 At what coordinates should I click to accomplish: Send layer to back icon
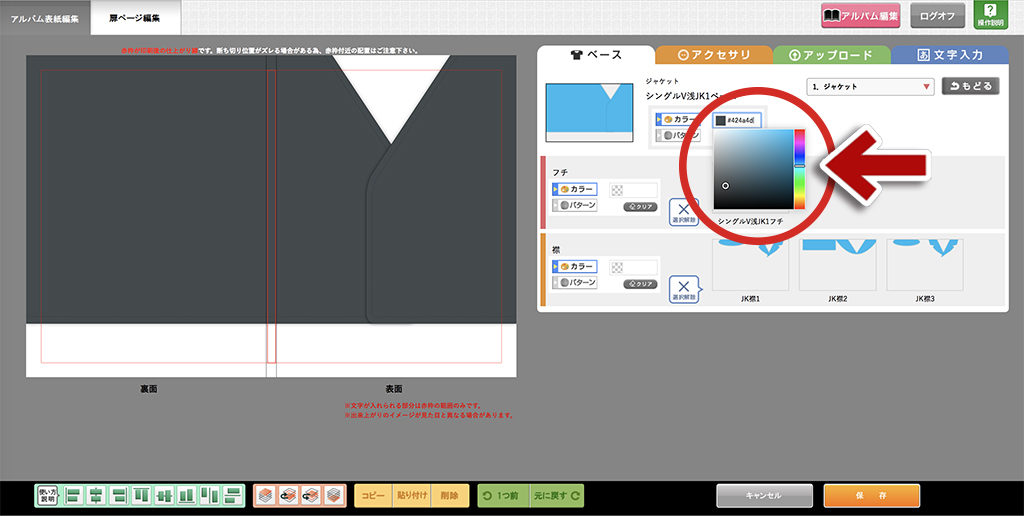[x=333, y=495]
